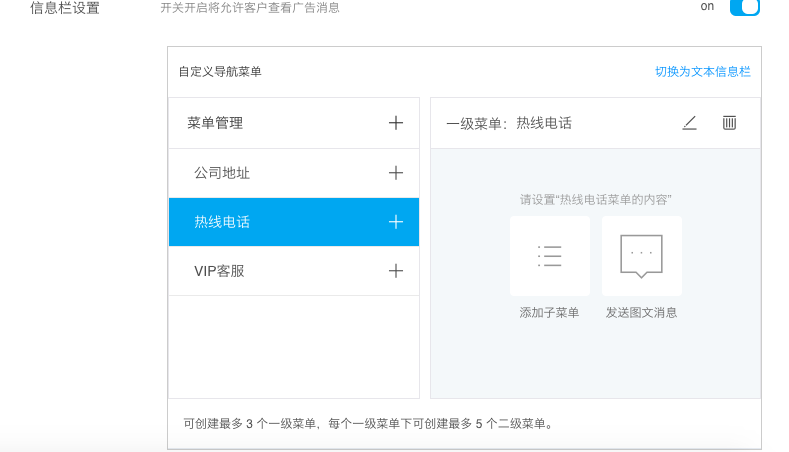Click the 切换为文本信息栏 link
Screen dimensions: 789x452
click(x=702, y=72)
